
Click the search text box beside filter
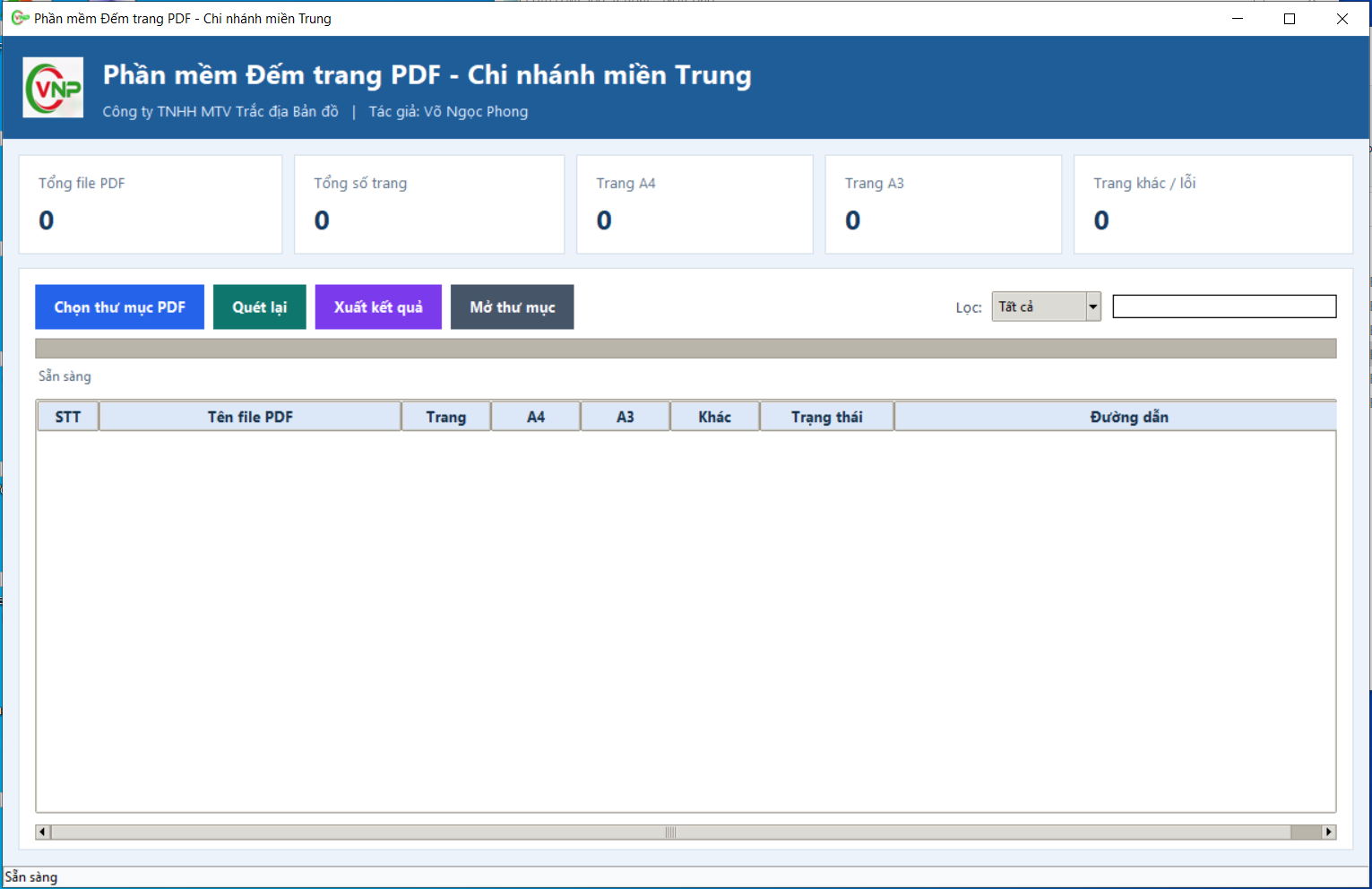point(1224,306)
